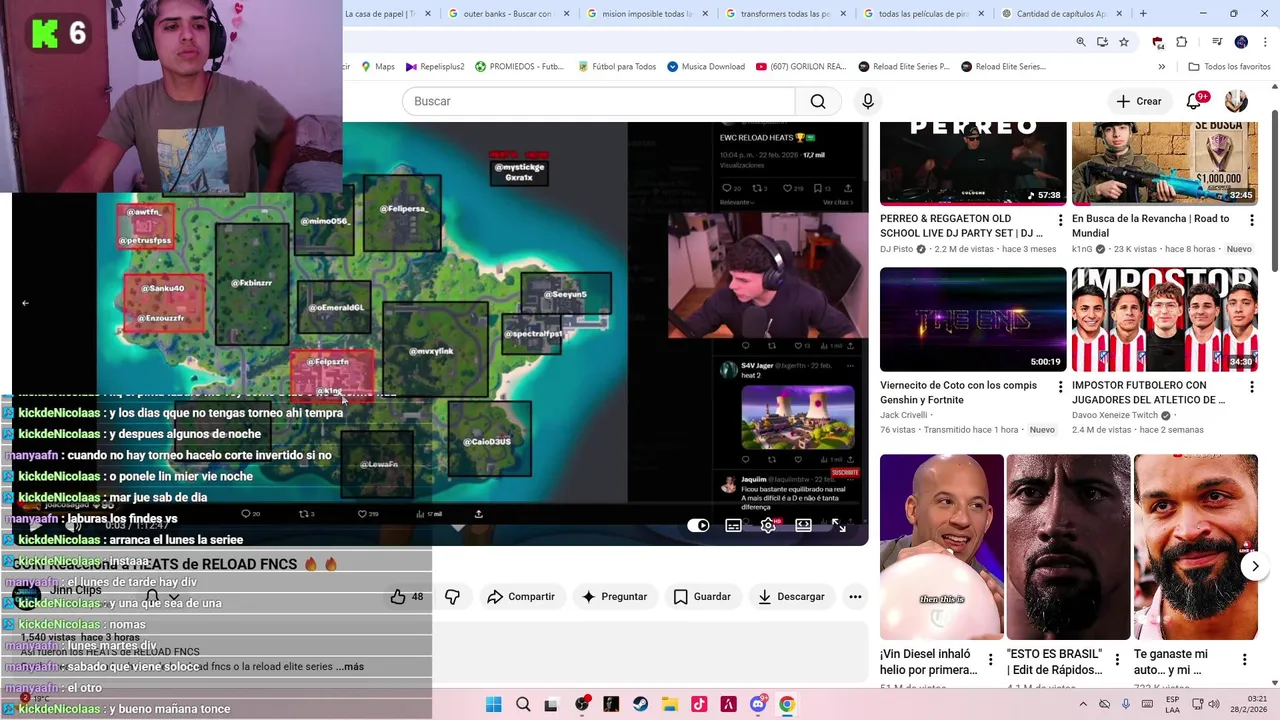Click the Preguntar button
Image resolution: width=1280 pixels, height=720 pixels.
(x=614, y=597)
